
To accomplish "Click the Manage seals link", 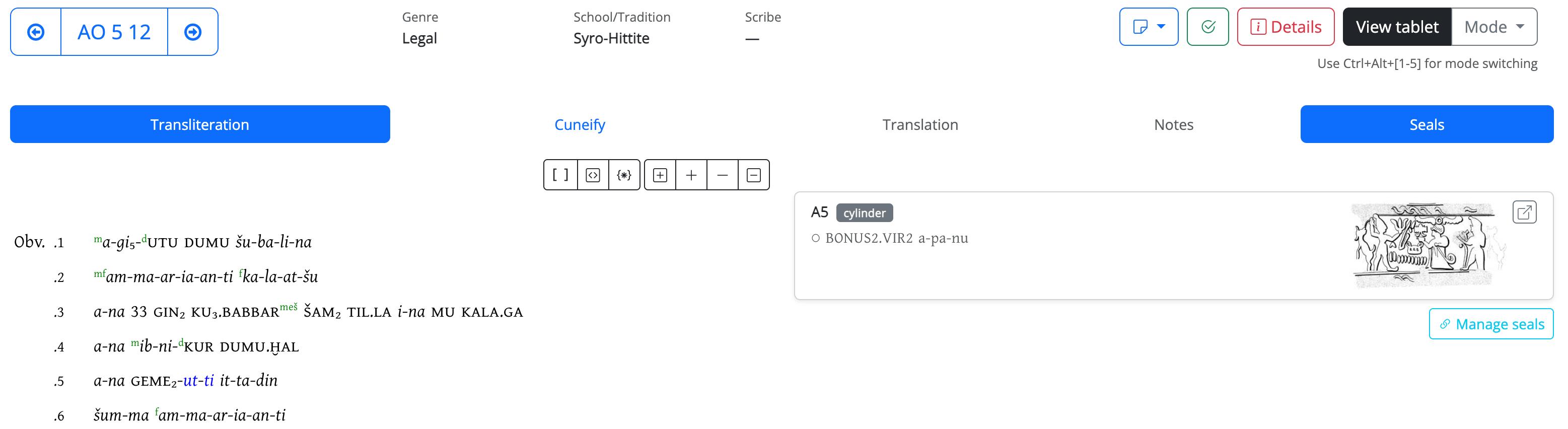I will pos(1491,324).
